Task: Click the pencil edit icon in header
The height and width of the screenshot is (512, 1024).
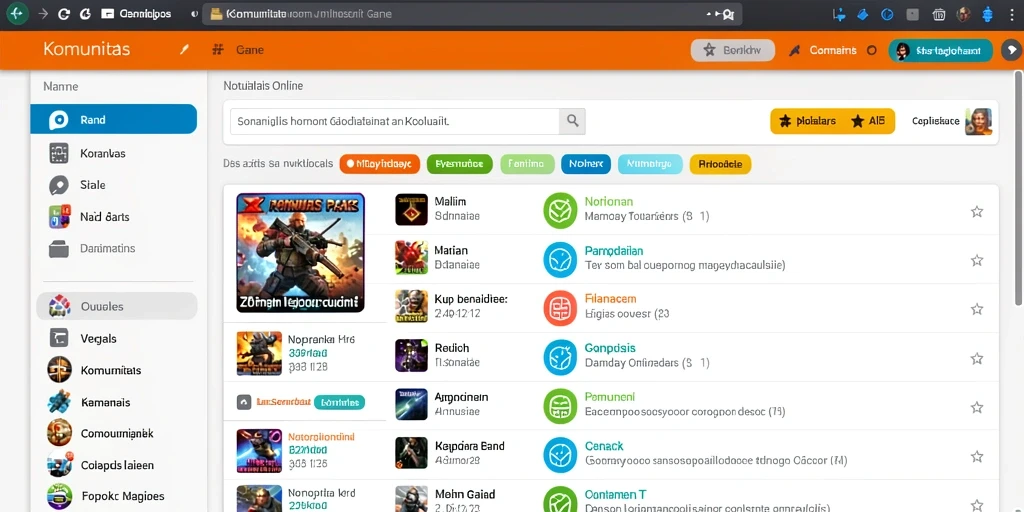Action: [x=184, y=50]
